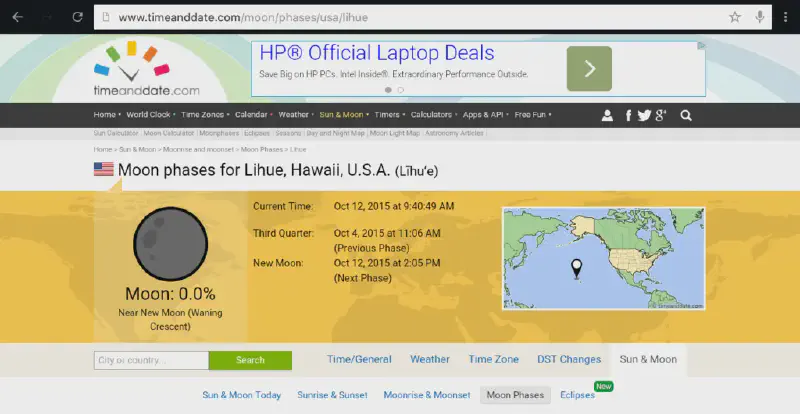This screenshot has width=800, height=414.
Task: Open the account profile icon
Action: tap(607, 115)
